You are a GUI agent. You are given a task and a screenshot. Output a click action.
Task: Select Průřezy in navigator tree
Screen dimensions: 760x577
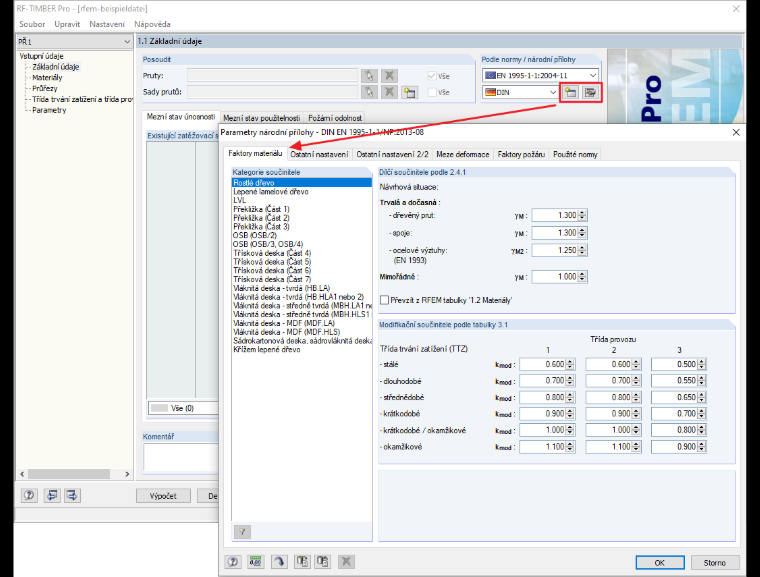pyautogui.click(x=45, y=88)
